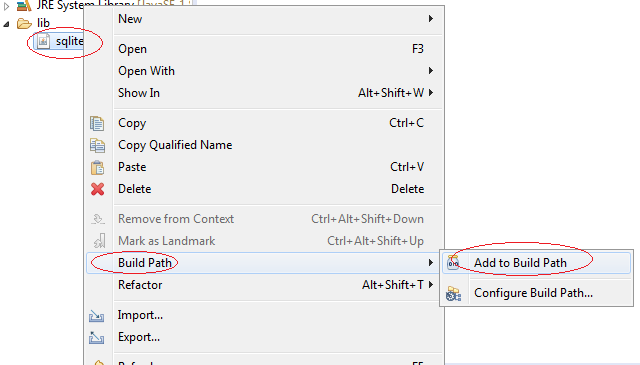Expand the Open With submenu arrow
640x365 pixels.
tap(431, 71)
